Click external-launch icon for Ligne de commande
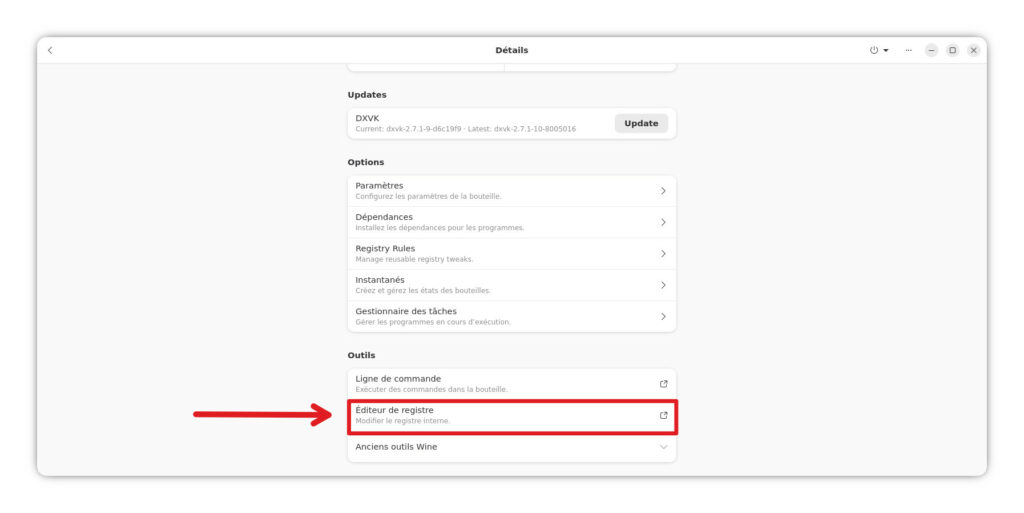 click(663, 384)
